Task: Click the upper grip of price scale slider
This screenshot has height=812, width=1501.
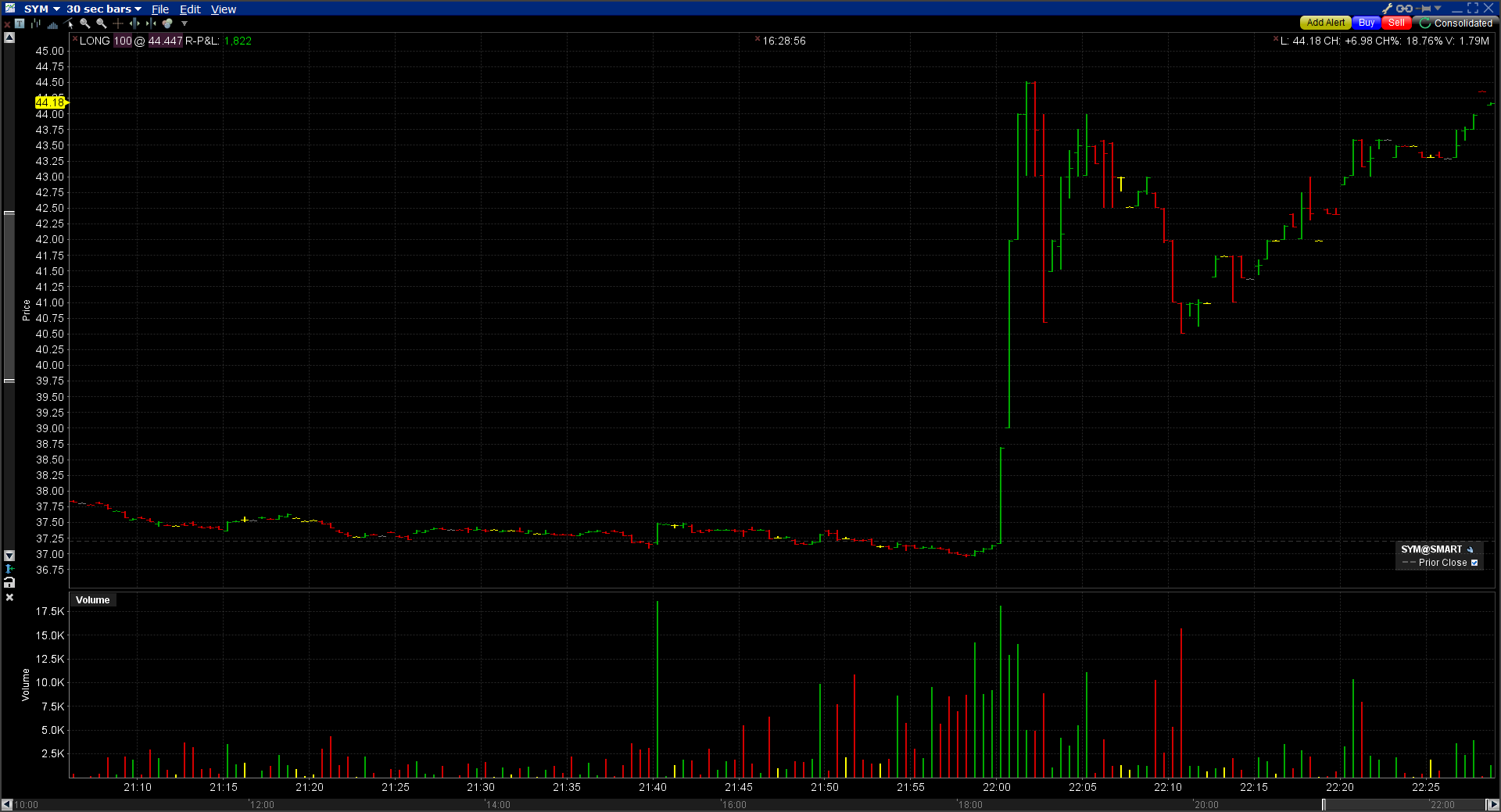Action: click(x=9, y=213)
